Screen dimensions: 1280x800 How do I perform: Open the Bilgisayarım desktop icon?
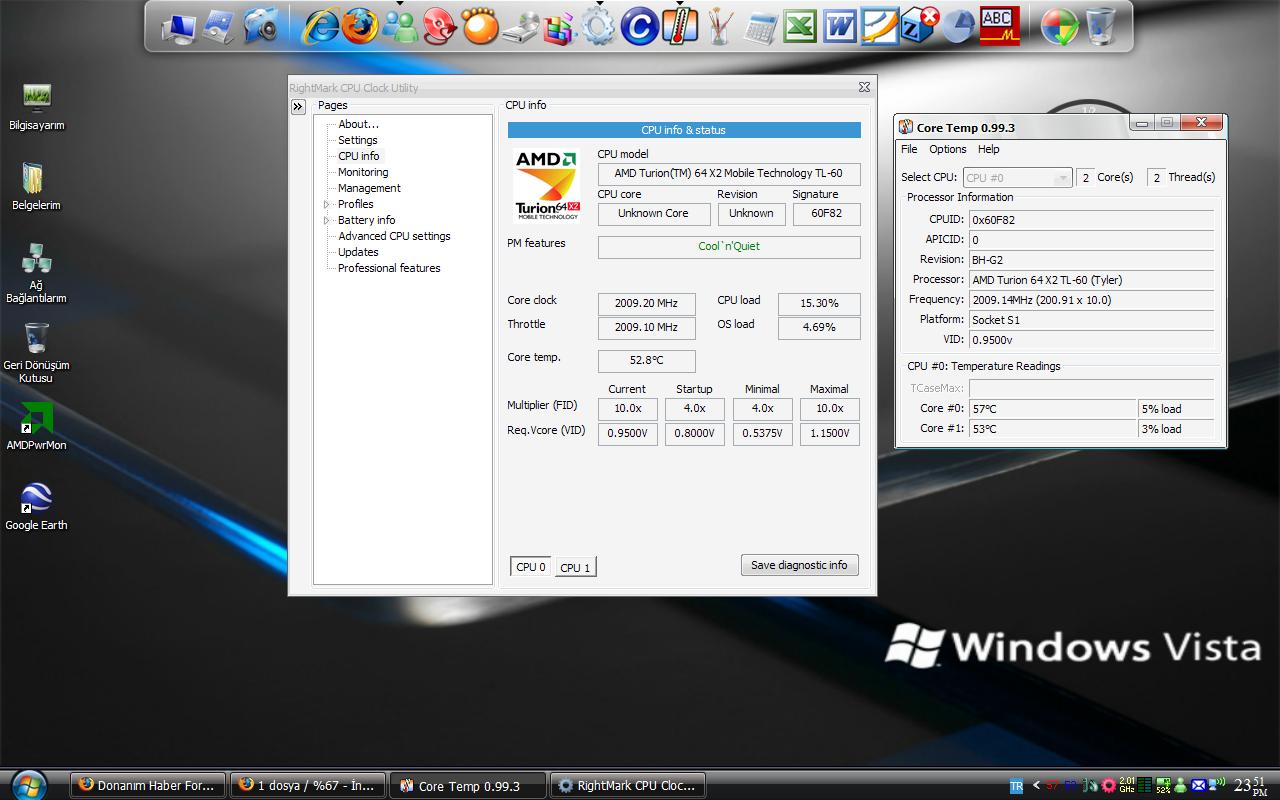37,105
